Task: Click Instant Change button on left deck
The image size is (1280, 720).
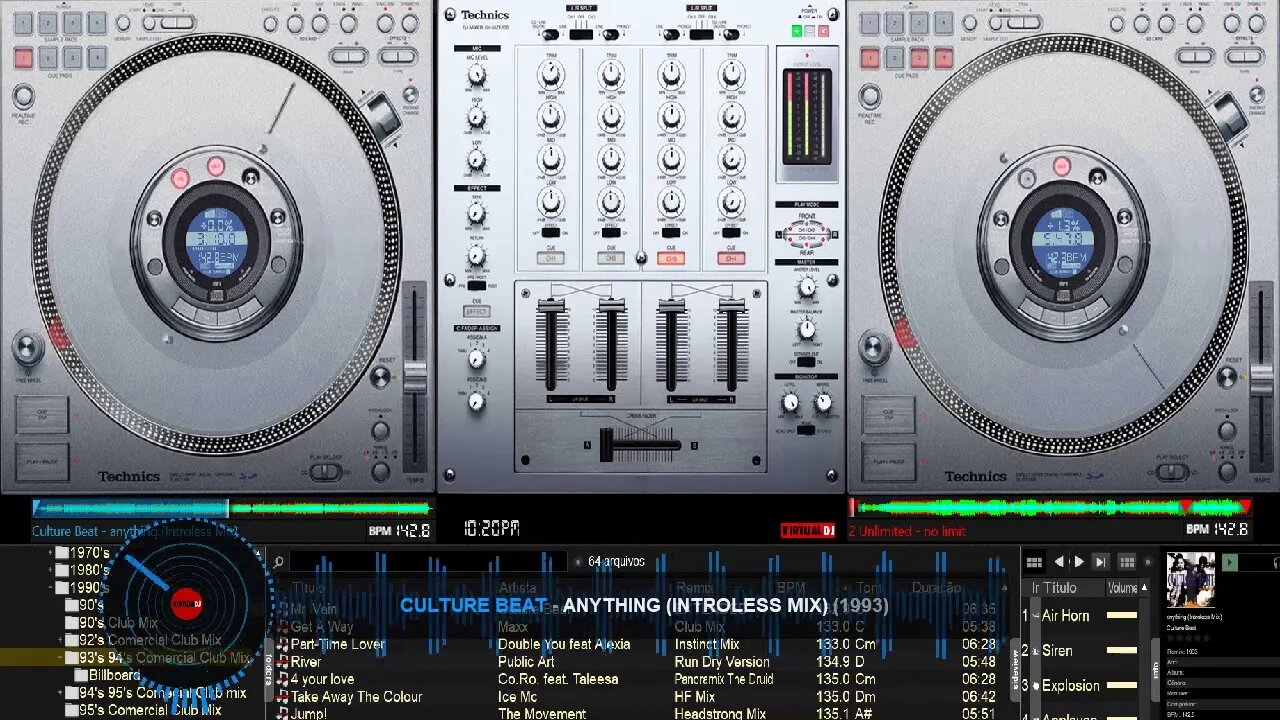Action: tap(410, 96)
